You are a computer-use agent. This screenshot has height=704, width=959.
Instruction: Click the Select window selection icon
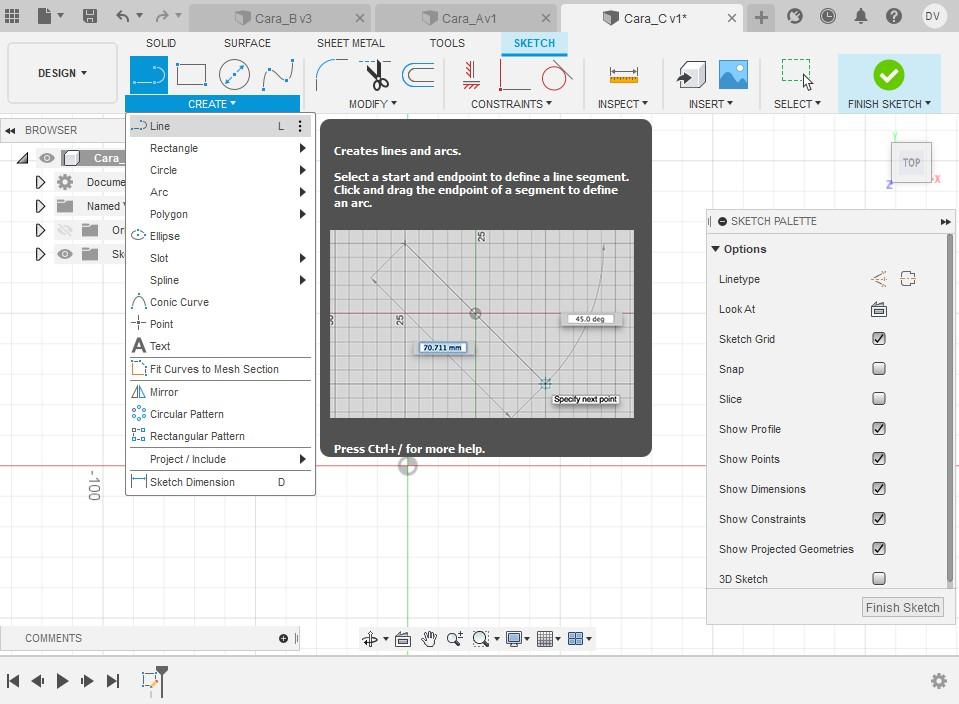(x=797, y=75)
